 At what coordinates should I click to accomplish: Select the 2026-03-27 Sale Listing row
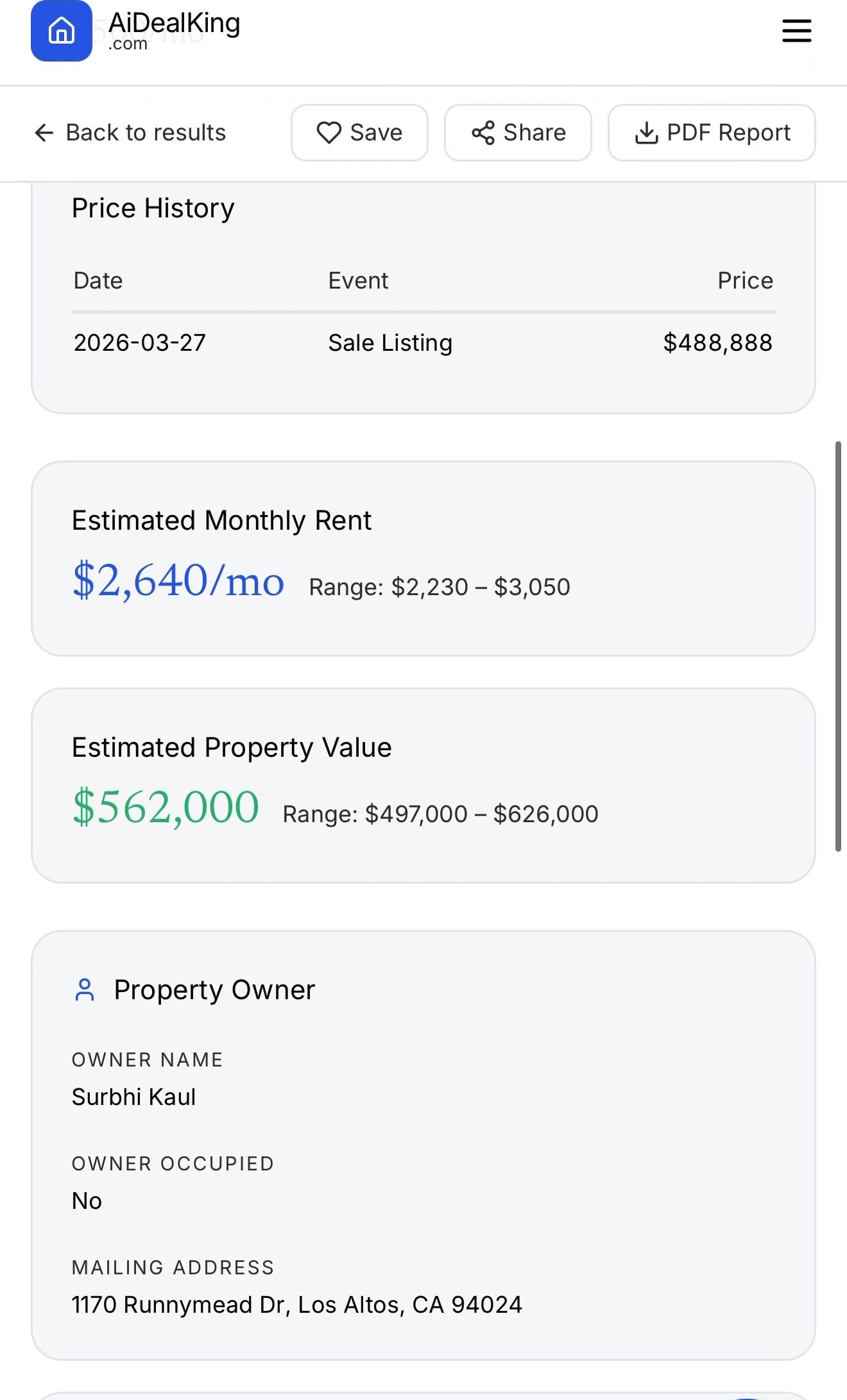tap(424, 343)
